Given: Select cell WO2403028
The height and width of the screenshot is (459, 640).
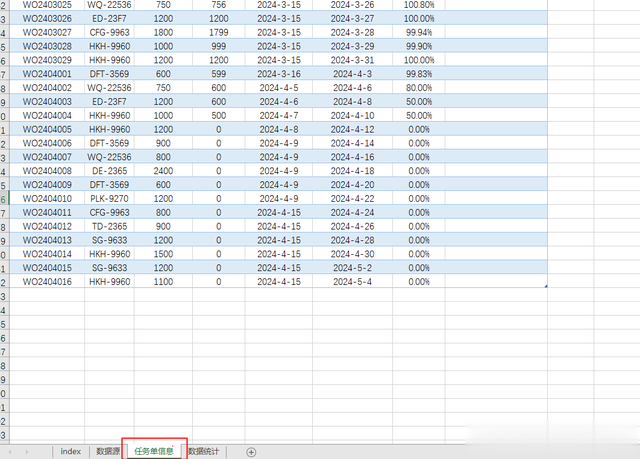Looking at the screenshot, I should click(x=47, y=46).
